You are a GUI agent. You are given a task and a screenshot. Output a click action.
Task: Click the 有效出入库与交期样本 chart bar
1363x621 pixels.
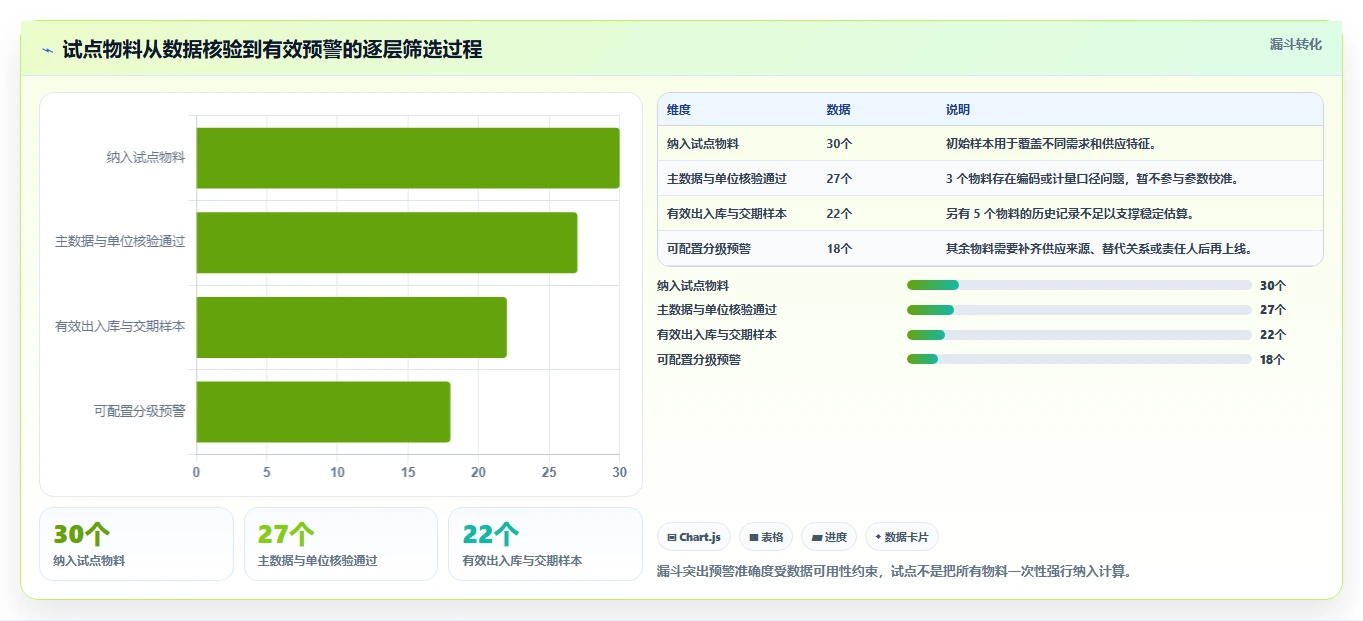[351, 327]
